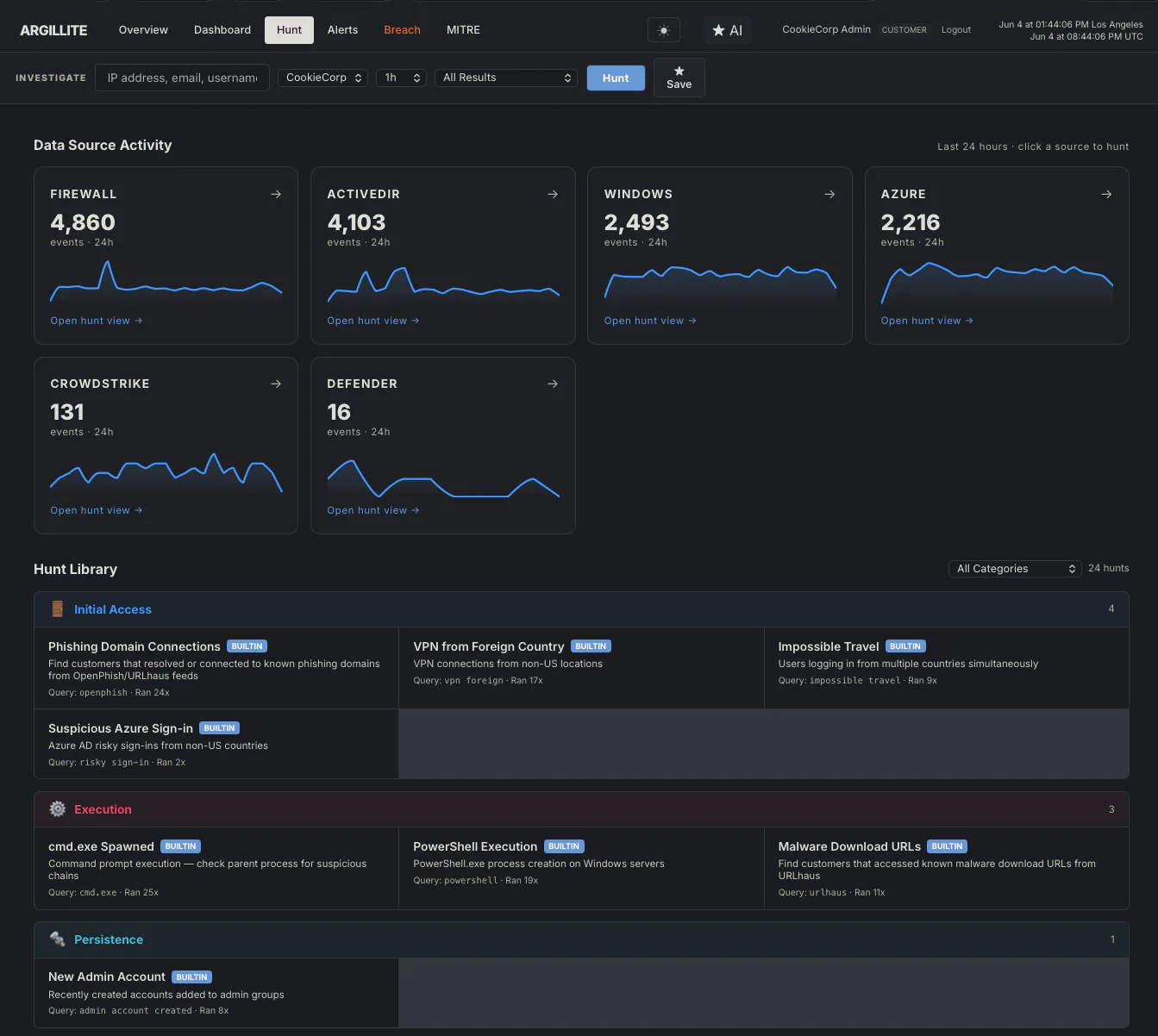Collapse the Initial Access category header

[581, 609]
